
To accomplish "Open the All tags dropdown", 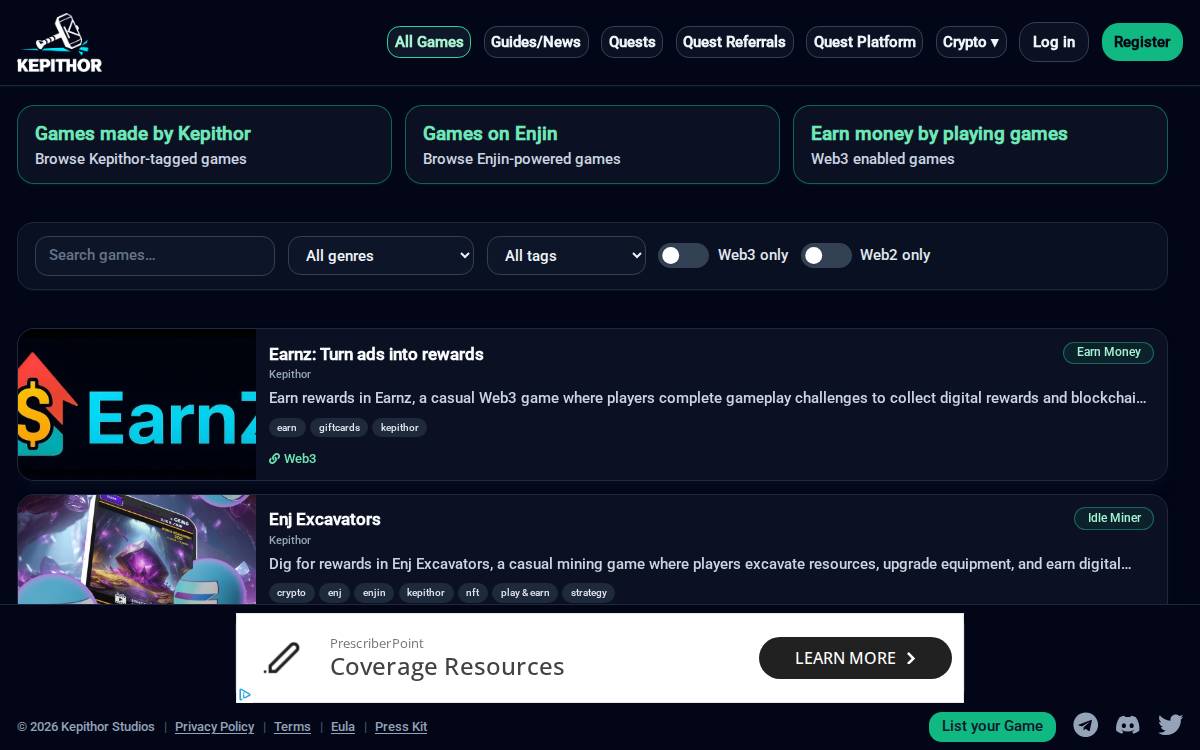I will click(x=566, y=255).
